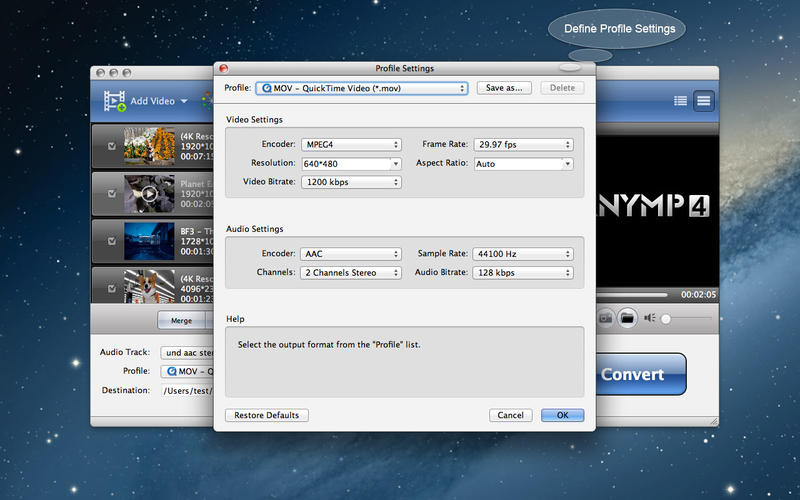
Task: Toggle the Planet Earth video checkbox
Action: (111, 193)
